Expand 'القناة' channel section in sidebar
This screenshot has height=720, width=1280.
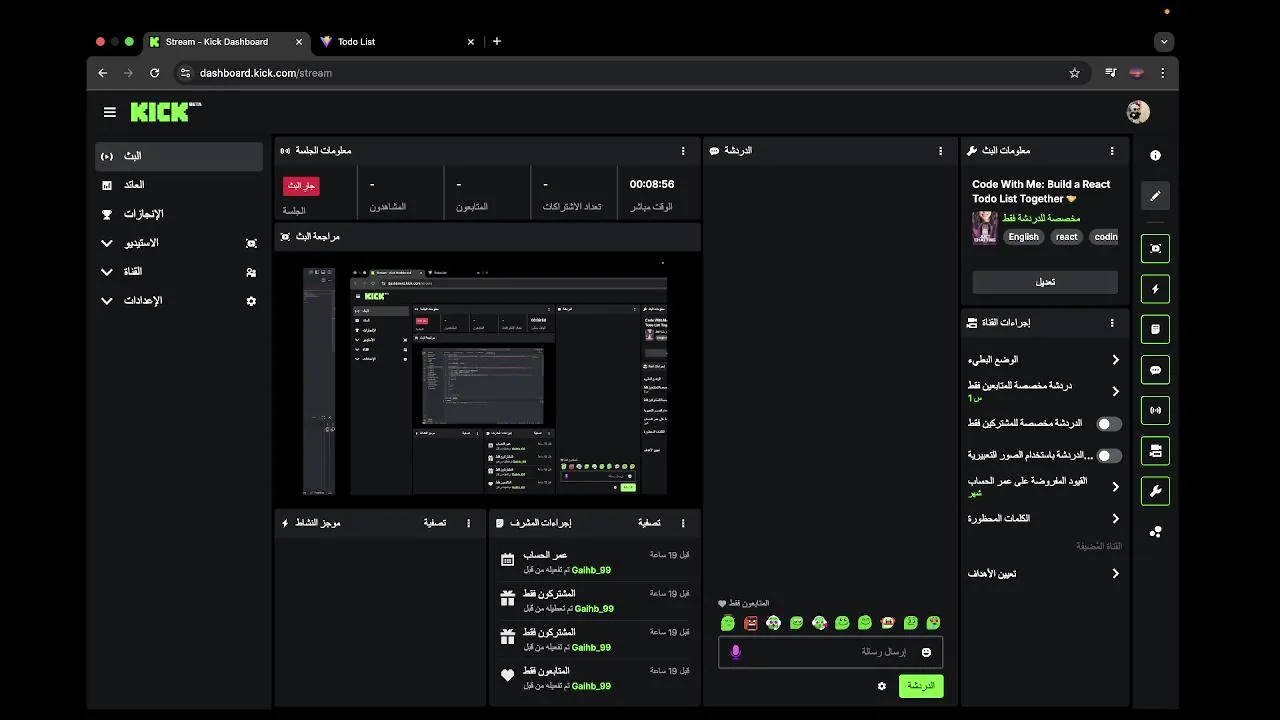pos(179,272)
